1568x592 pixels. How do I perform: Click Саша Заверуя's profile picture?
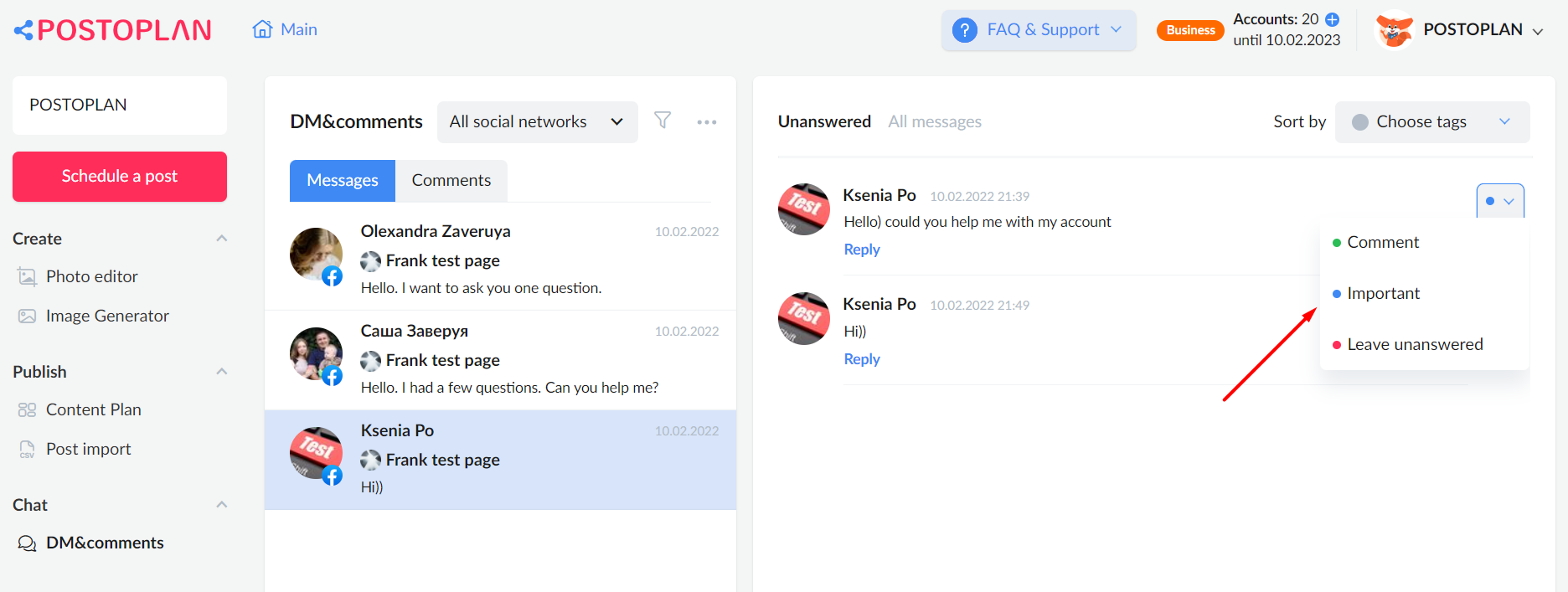pos(316,354)
